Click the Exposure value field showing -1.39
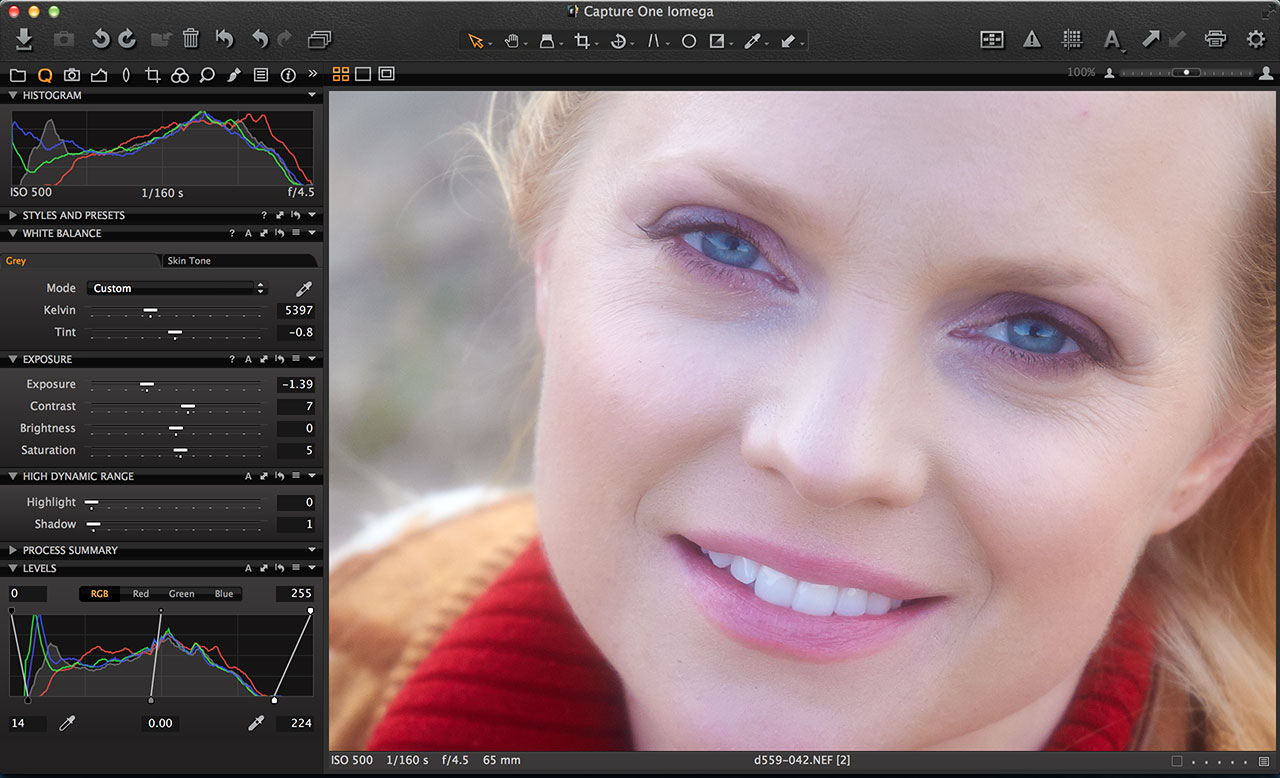The height and width of the screenshot is (778, 1280). pyautogui.click(x=296, y=383)
